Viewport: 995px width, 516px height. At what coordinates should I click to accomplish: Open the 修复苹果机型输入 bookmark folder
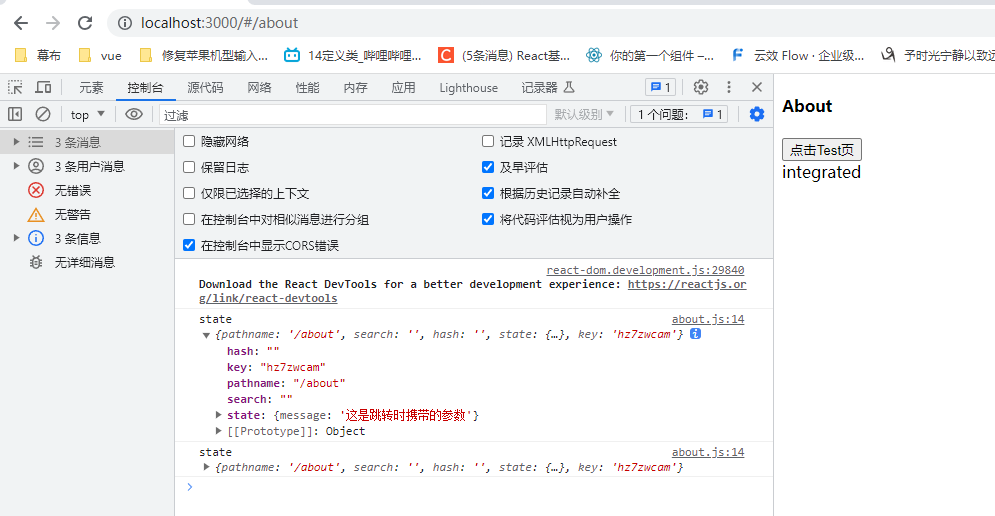[x=203, y=56]
